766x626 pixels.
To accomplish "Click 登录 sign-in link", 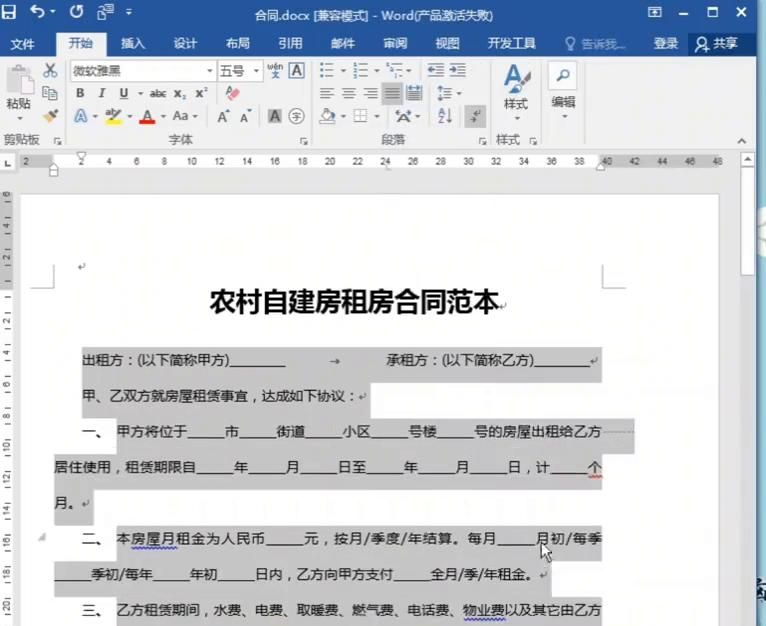I will tap(666, 43).
